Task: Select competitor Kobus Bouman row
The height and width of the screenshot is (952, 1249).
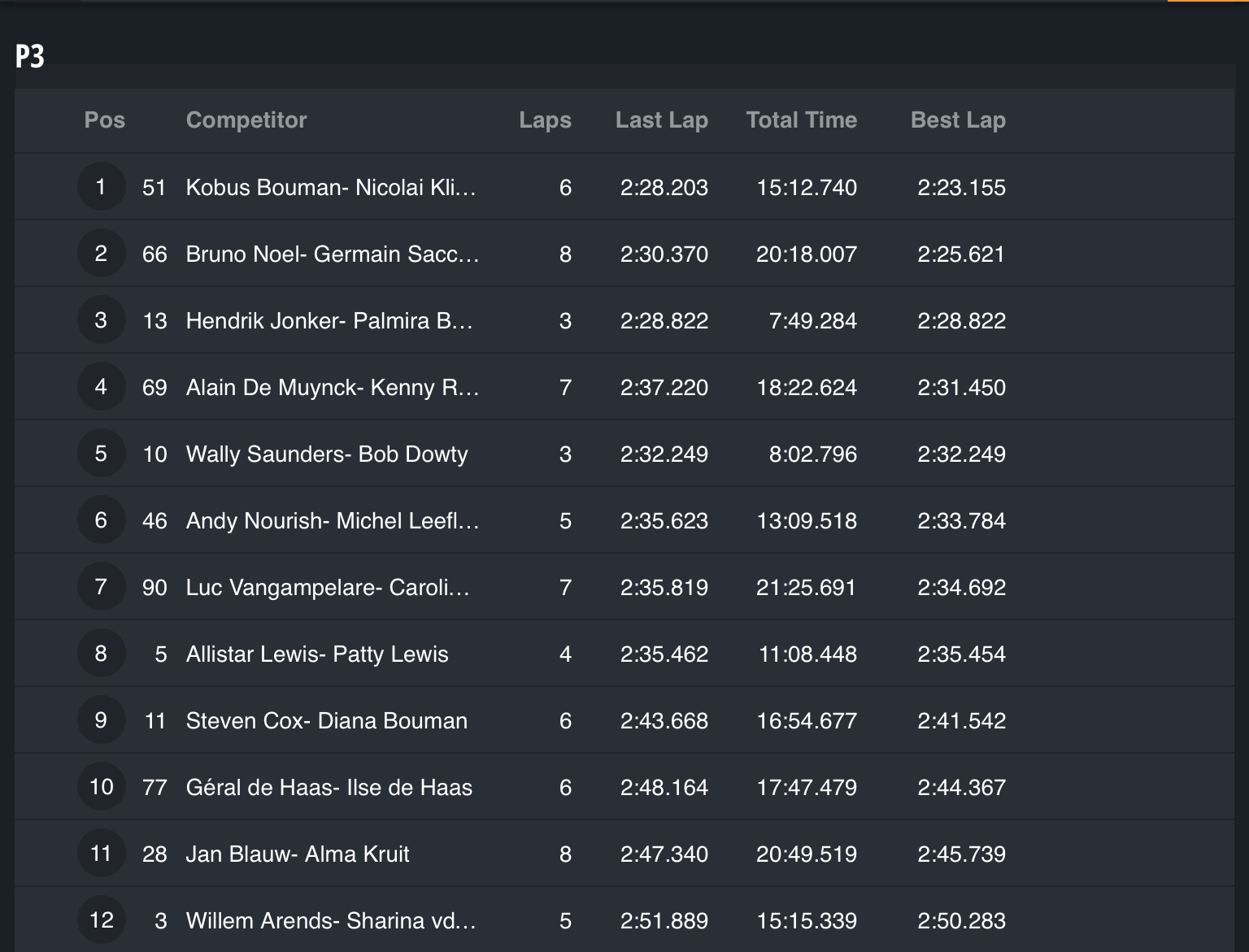Action: [331, 188]
